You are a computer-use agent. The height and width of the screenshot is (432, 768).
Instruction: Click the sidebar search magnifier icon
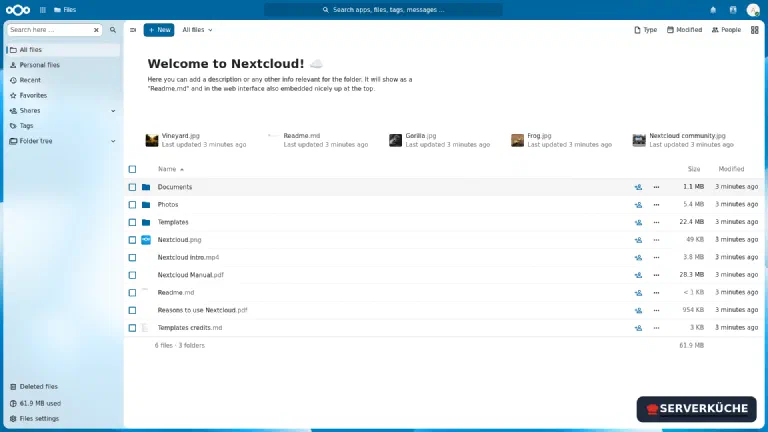coord(113,30)
